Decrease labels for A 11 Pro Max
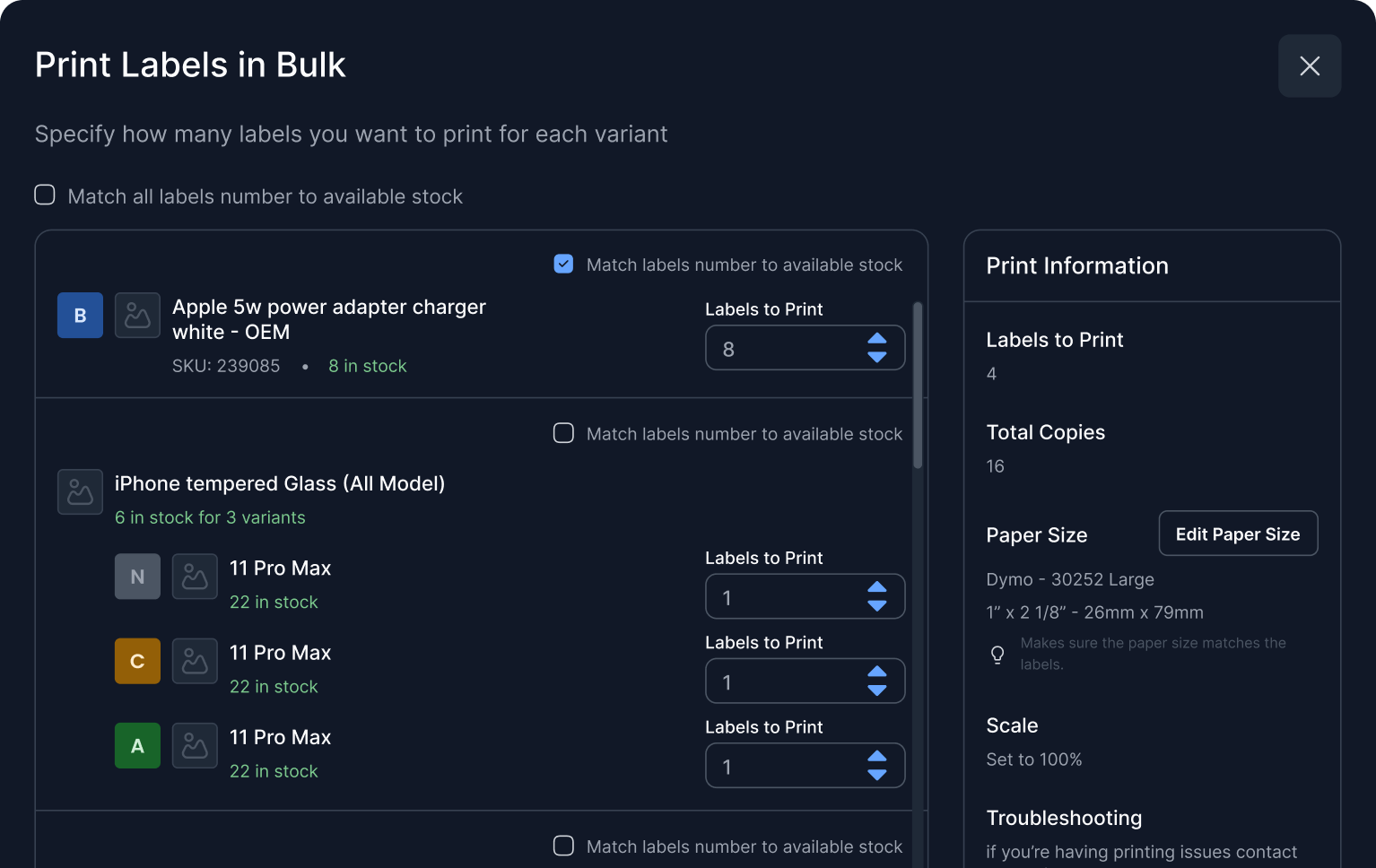The height and width of the screenshot is (868, 1376). click(x=877, y=776)
